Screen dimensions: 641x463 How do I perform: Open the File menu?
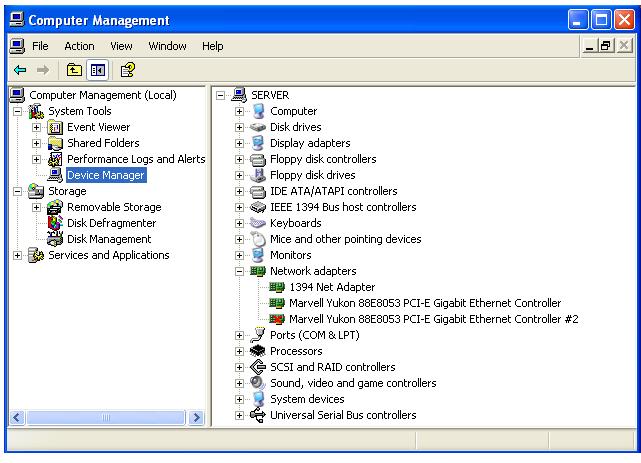pyautogui.click(x=40, y=46)
